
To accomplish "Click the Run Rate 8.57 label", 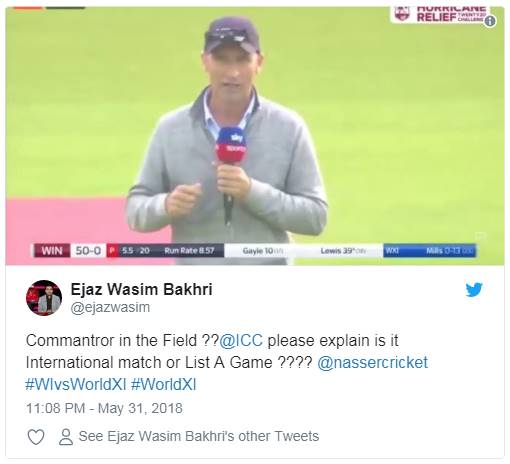I will tap(189, 250).
